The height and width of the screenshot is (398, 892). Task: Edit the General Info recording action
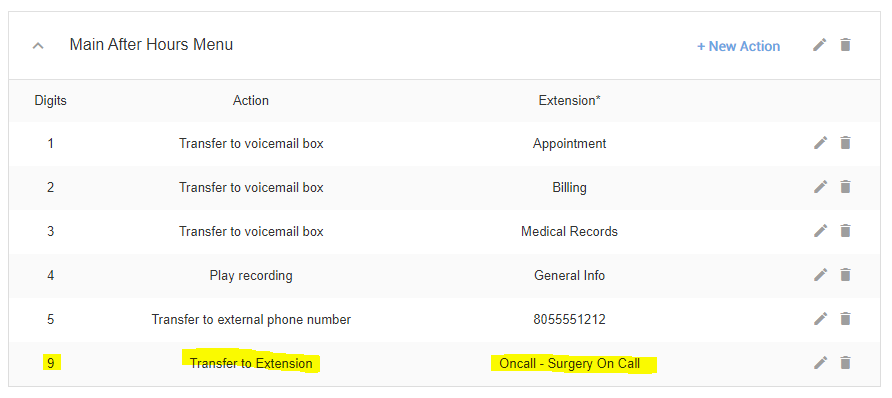[820, 275]
